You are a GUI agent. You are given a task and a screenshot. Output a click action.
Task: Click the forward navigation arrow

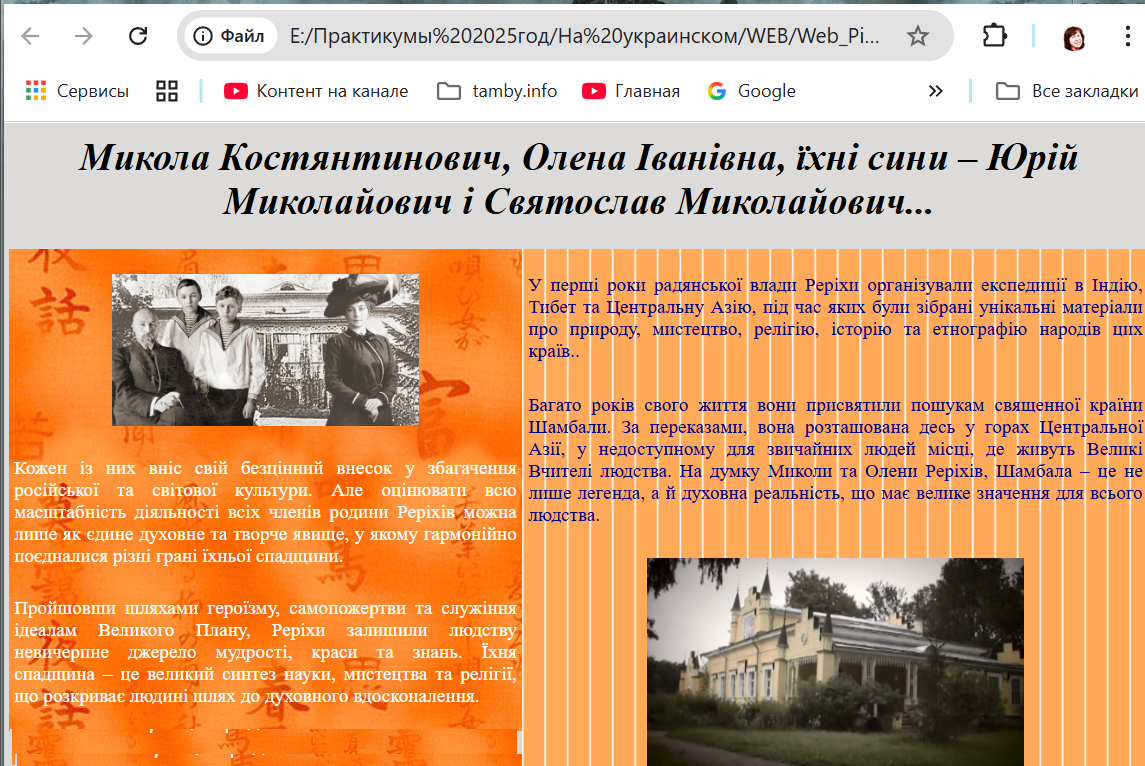click(x=84, y=37)
